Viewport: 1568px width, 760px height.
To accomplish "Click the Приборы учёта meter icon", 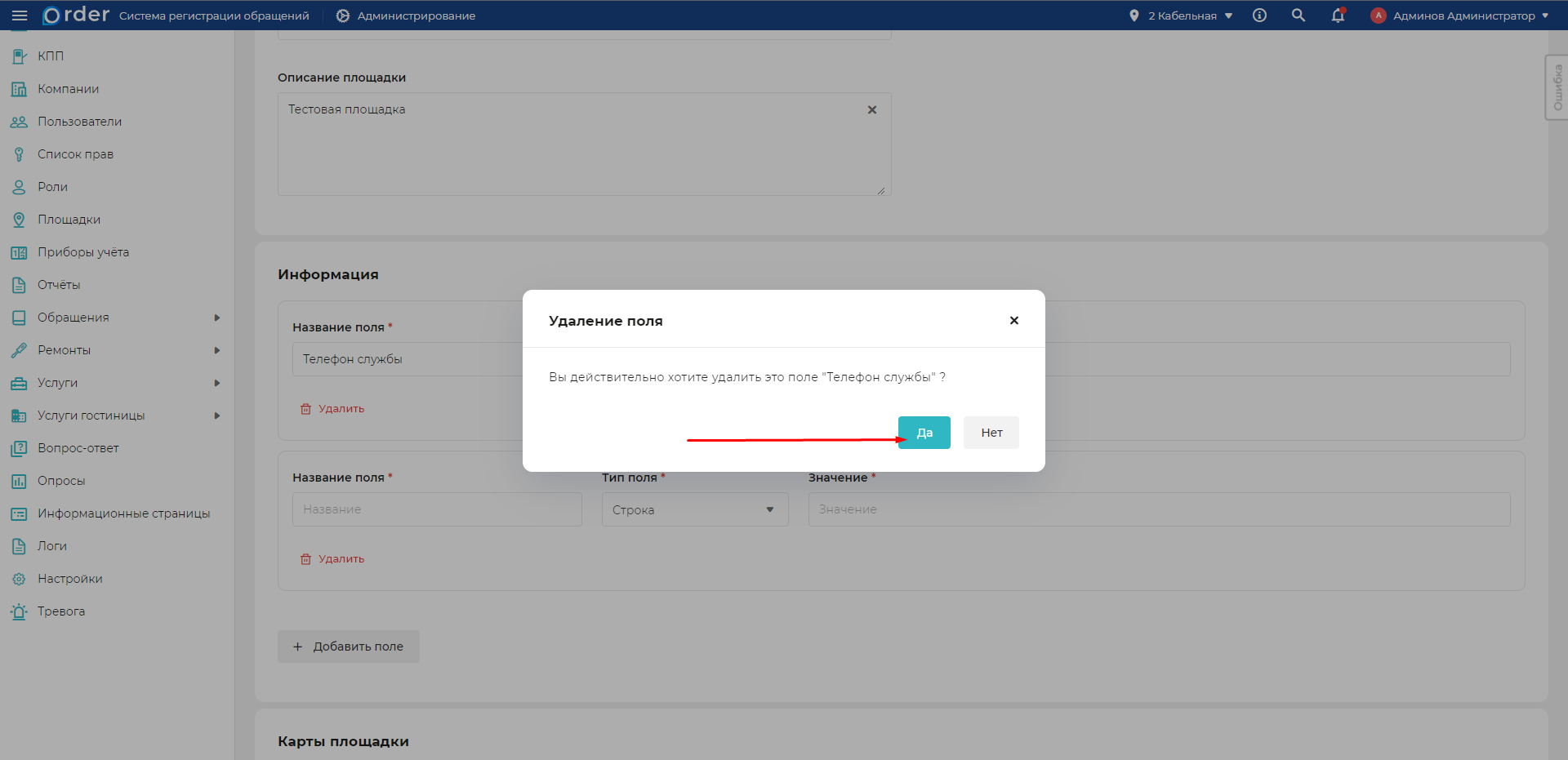I will (x=19, y=252).
